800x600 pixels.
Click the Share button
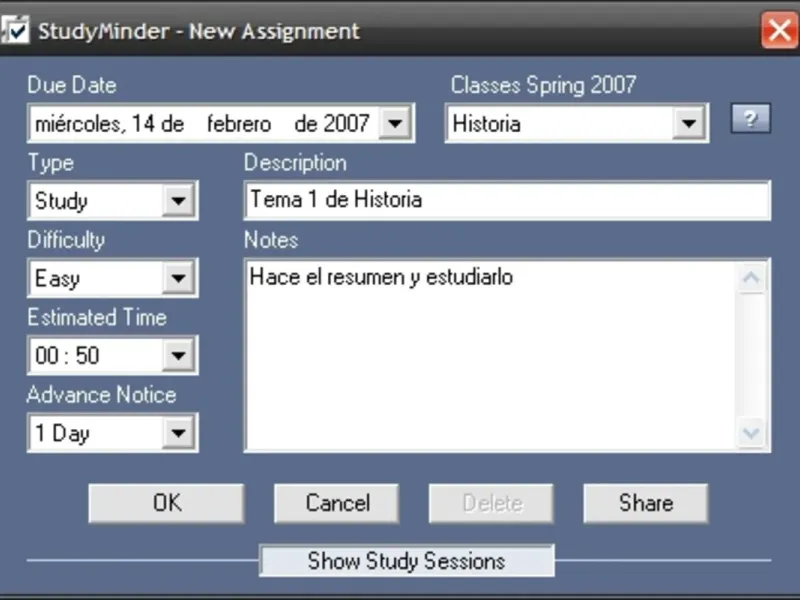pyautogui.click(x=645, y=503)
